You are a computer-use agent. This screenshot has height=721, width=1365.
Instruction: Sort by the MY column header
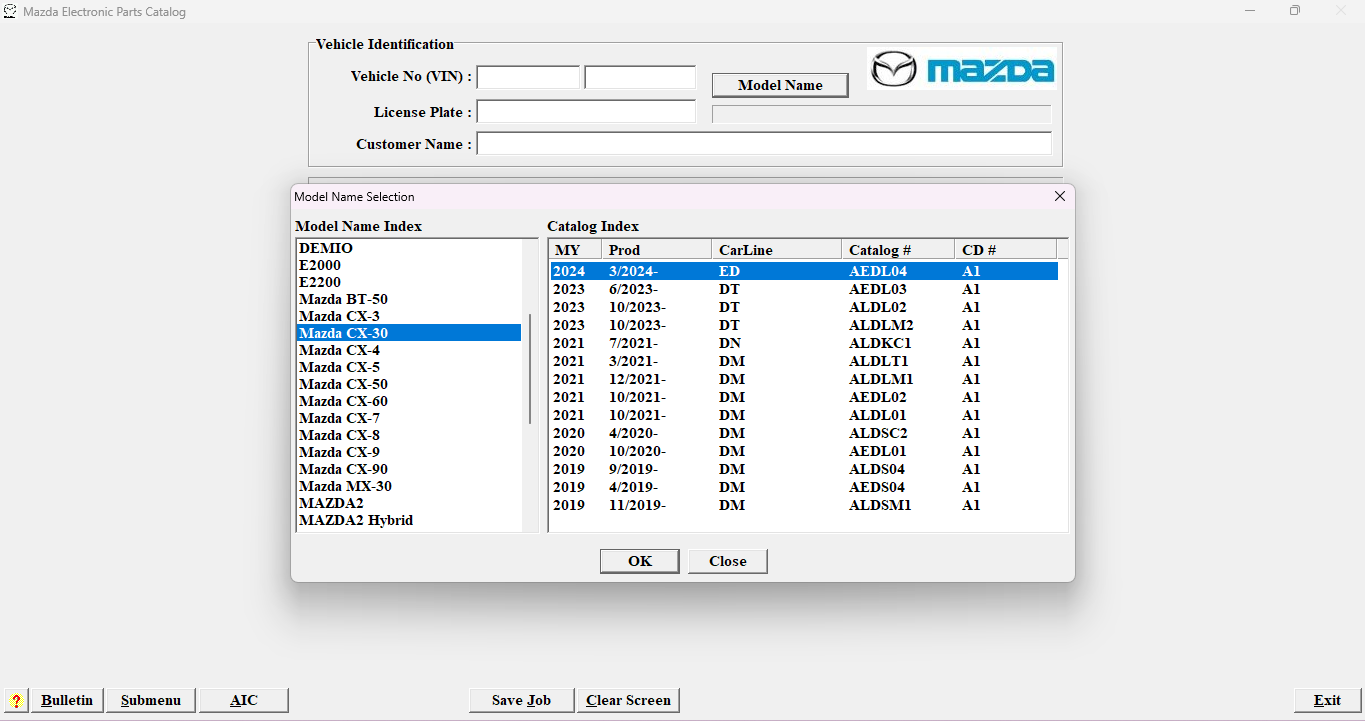click(x=575, y=250)
